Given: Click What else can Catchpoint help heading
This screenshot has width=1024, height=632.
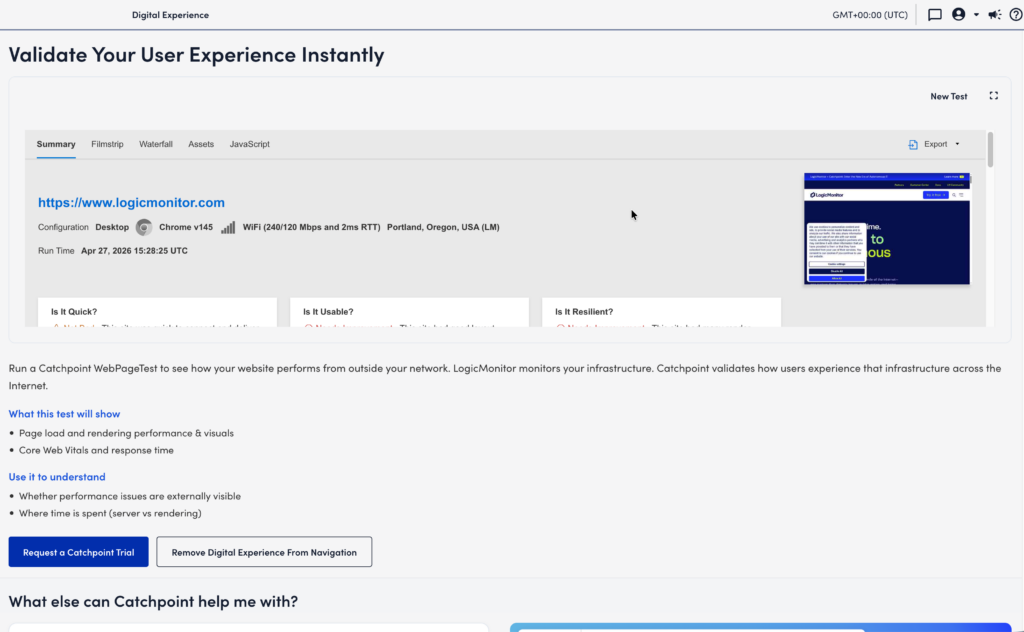Looking at the screenshot, I should [x=153, y=601].
